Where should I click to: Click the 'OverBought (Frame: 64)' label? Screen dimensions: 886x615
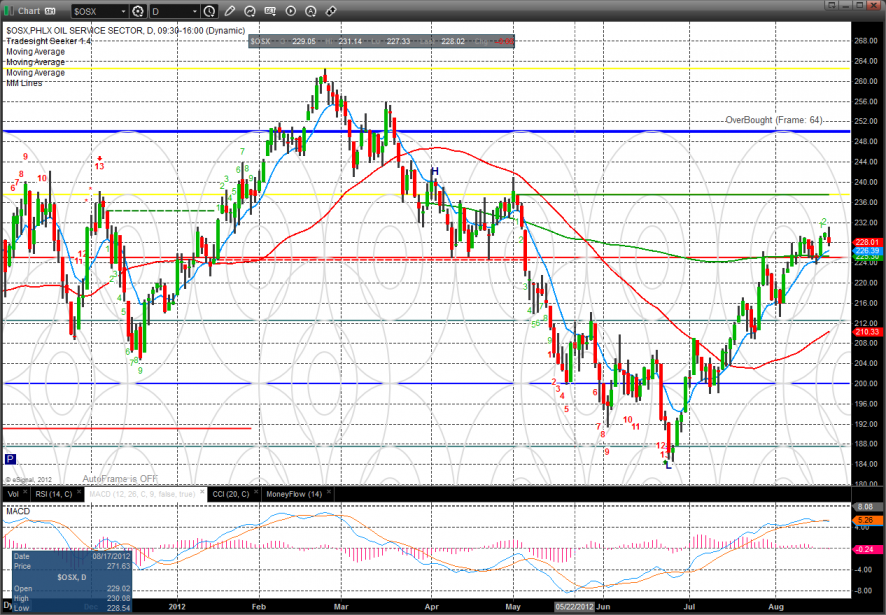(x=774, y=120)
